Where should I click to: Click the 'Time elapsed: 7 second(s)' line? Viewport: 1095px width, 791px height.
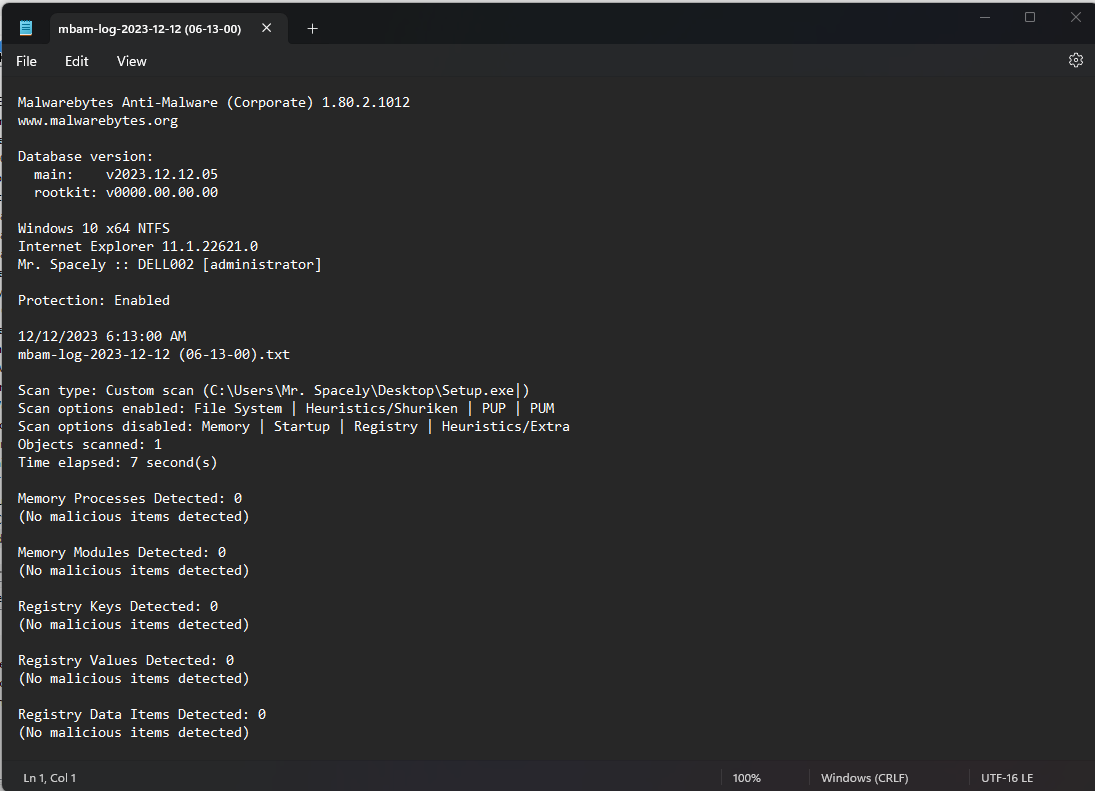pyautogui.click(x=117, y=463)
